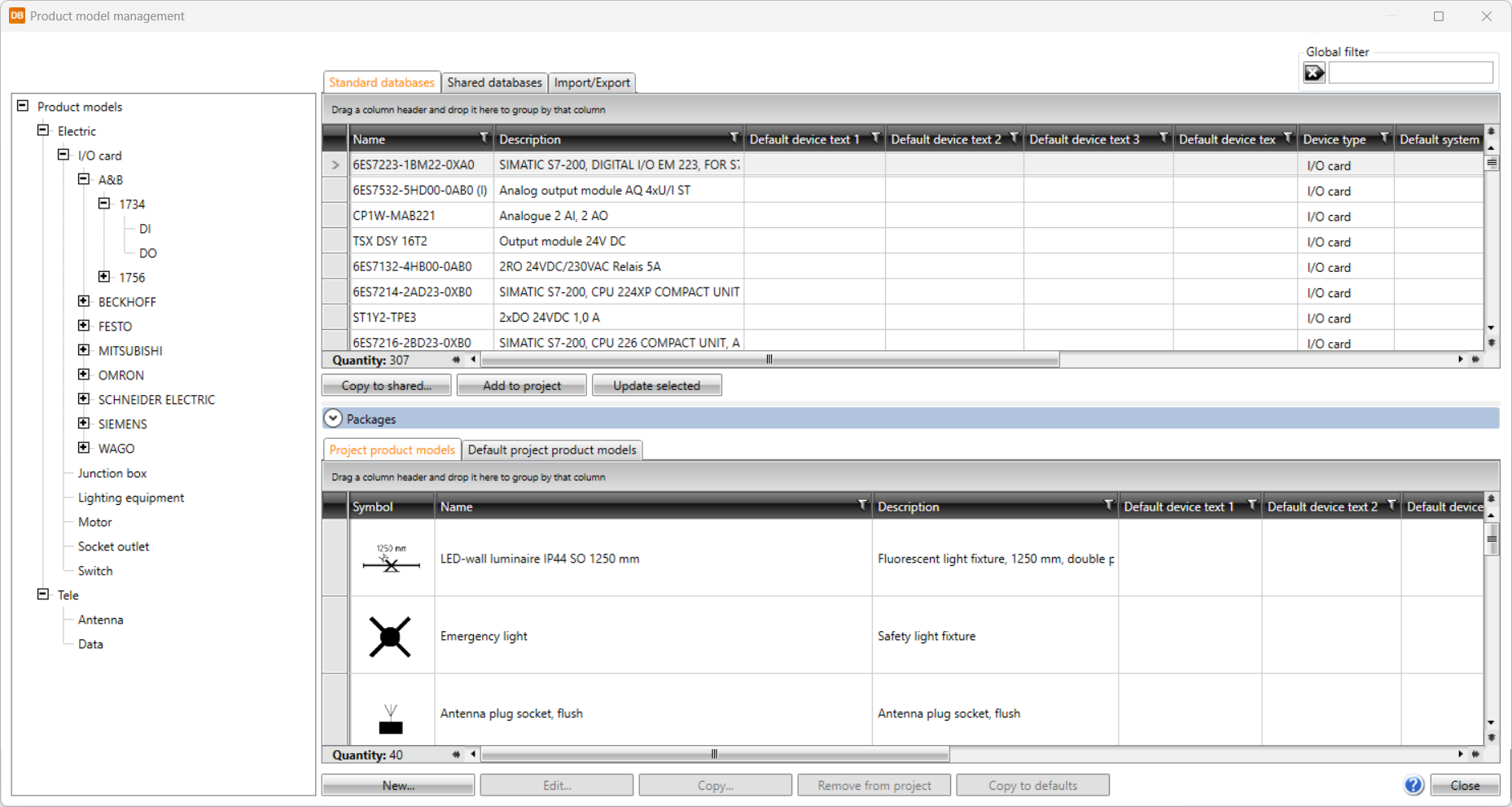Click the Global filter text field

[1410, 73]
